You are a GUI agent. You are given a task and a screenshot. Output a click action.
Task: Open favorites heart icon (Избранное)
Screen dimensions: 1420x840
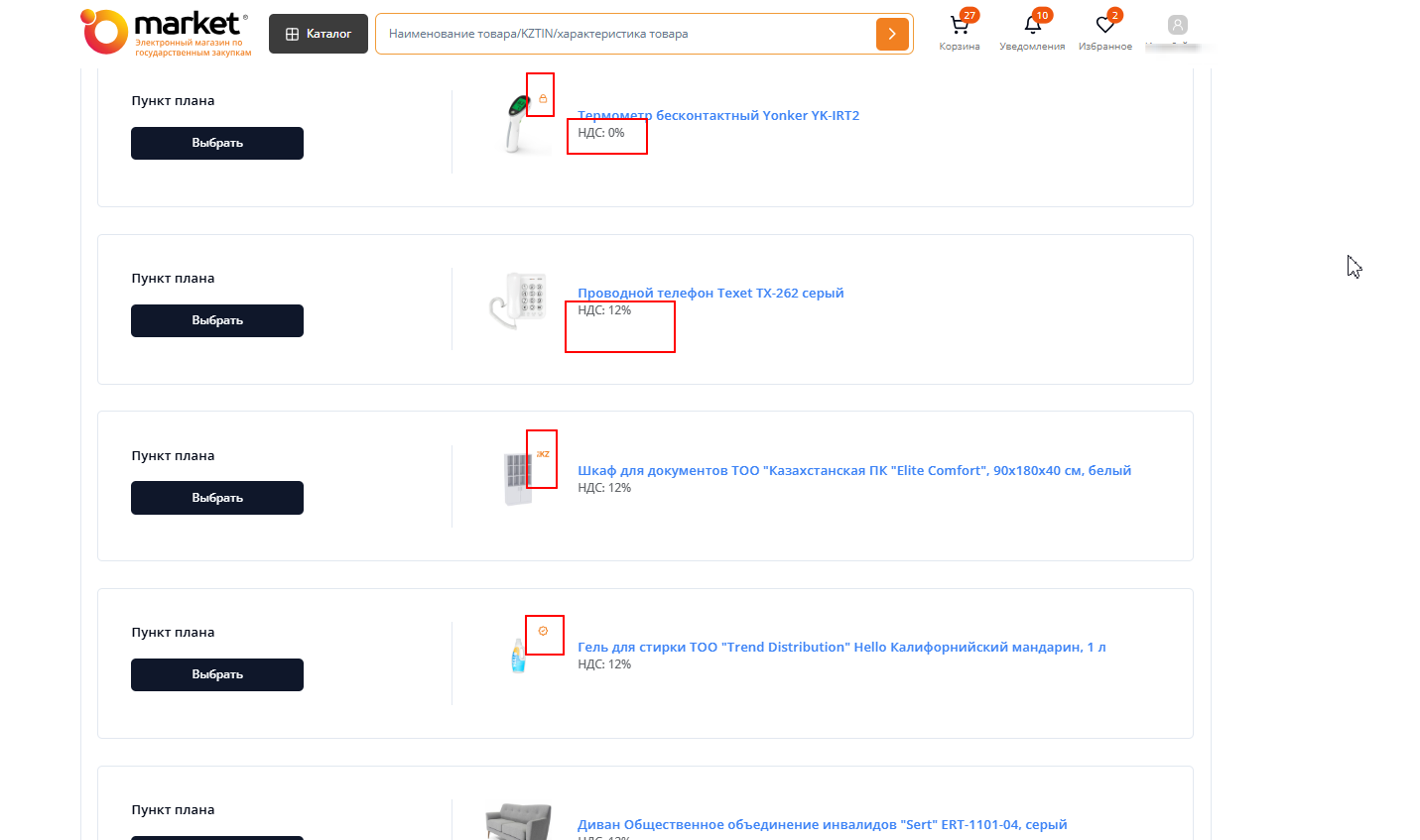click(x=1105, y=25)
